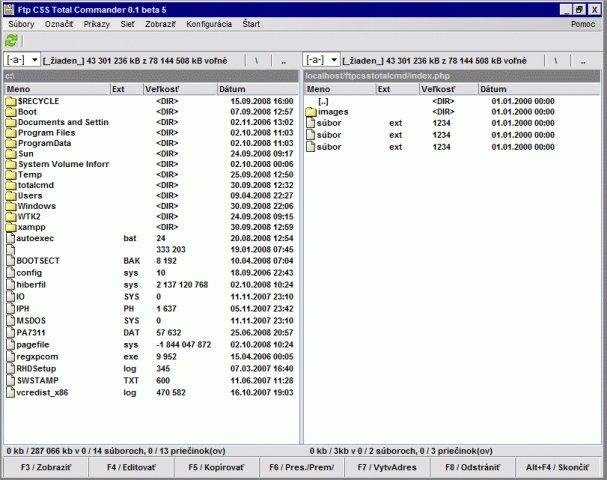Click the Alt+F4 / Skončiť button
Viewport: 607px width, 480px height.
(557, 467)
